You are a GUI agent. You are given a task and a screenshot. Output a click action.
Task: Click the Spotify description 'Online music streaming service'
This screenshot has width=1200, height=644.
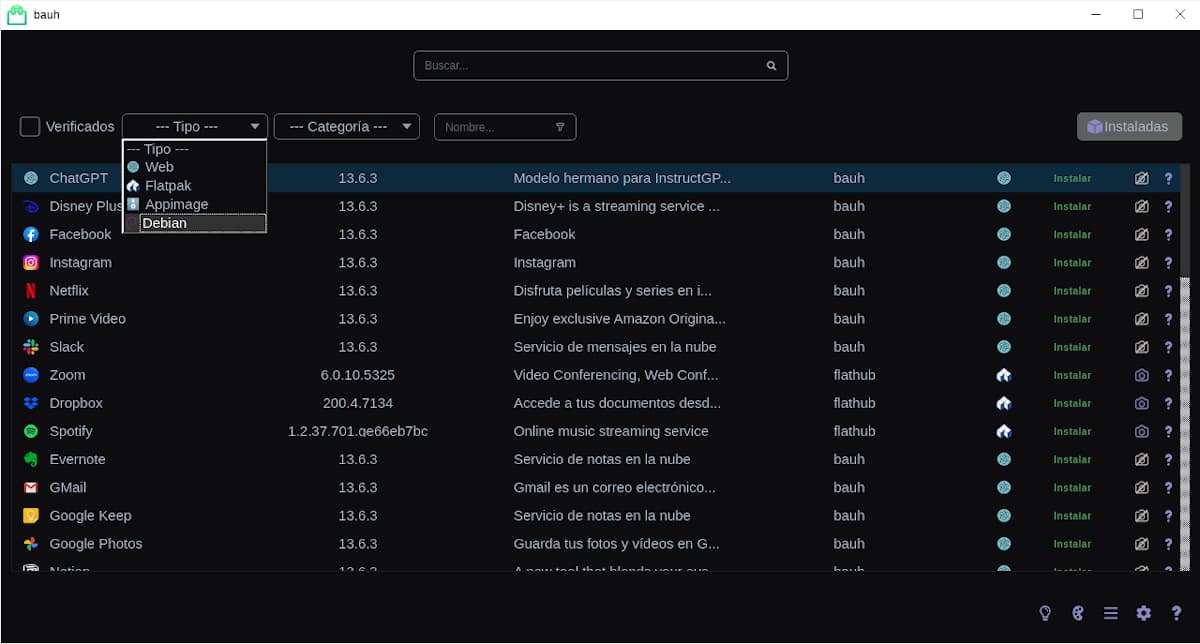tap(611, 431)
